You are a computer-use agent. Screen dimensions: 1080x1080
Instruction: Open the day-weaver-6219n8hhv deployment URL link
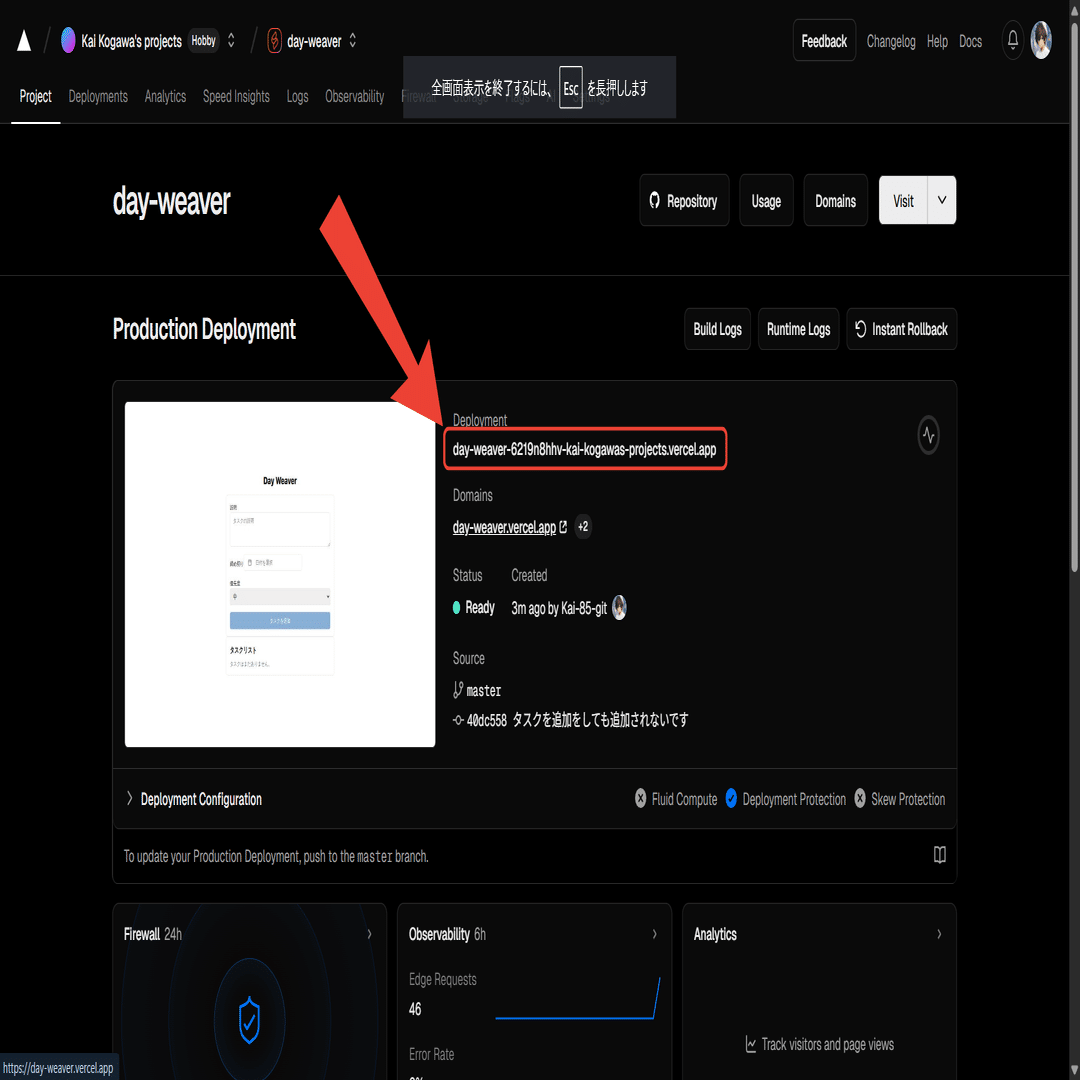click(x=584, y=450)
